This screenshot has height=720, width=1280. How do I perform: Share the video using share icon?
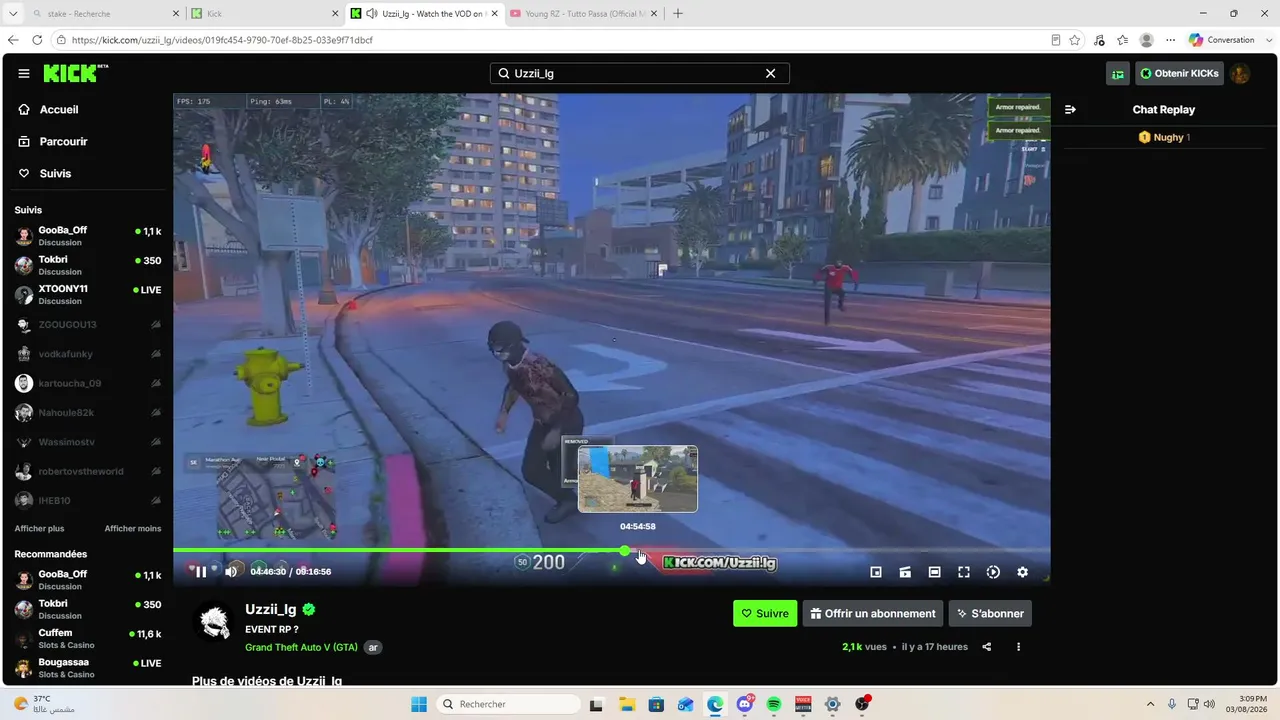[987, 647]
